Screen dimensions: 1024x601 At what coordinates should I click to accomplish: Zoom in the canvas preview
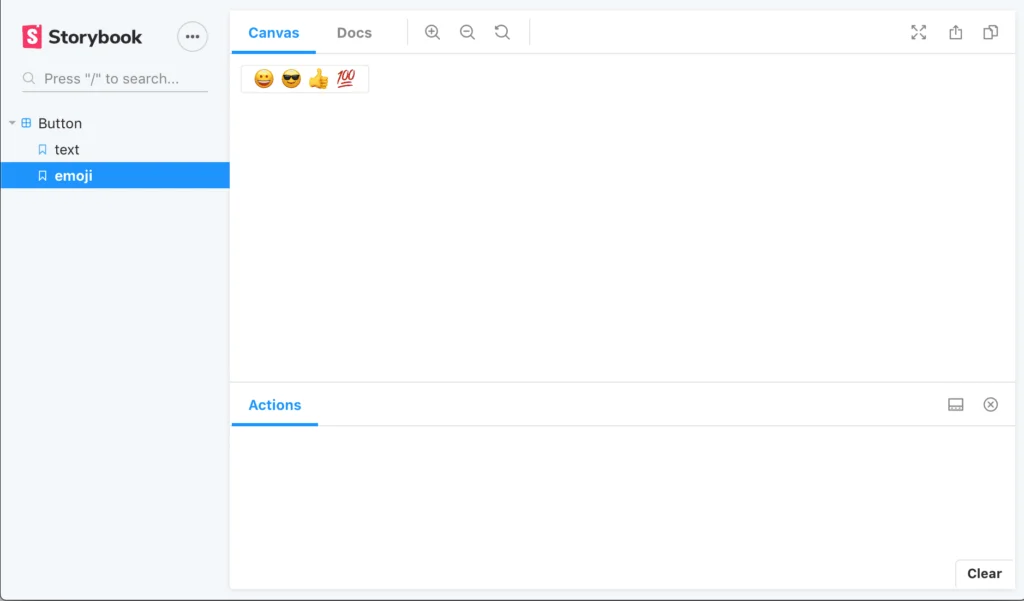click(432, 32)
